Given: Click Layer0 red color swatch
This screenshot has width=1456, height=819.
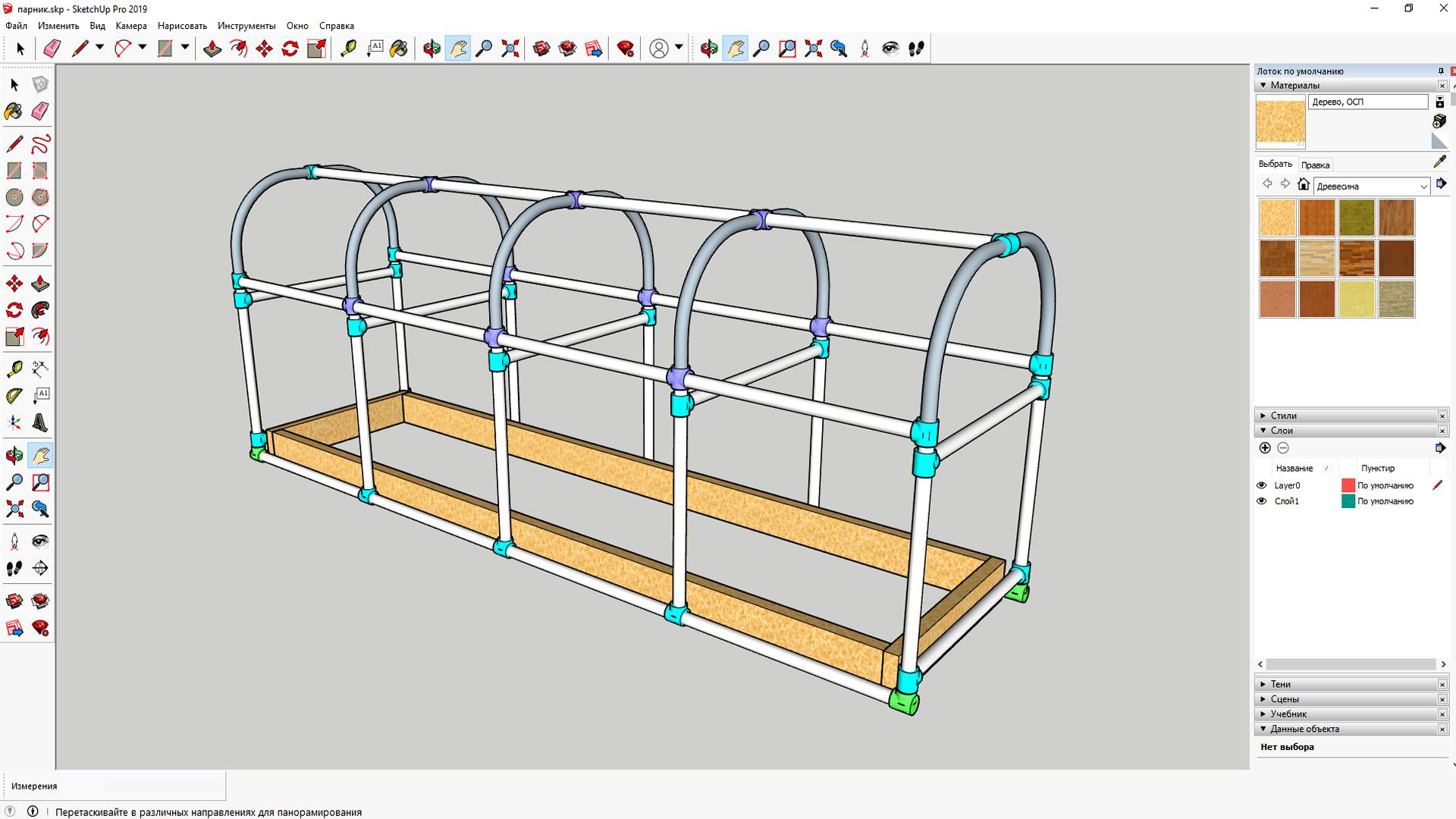Looking at the screenshot, I should (x=1348, y=485).
